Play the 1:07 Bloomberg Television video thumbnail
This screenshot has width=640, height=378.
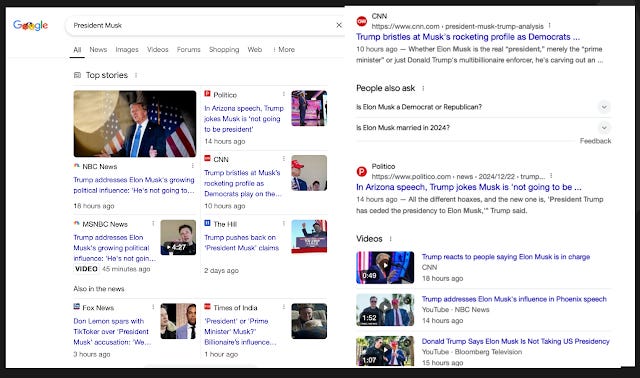point(385,351)
